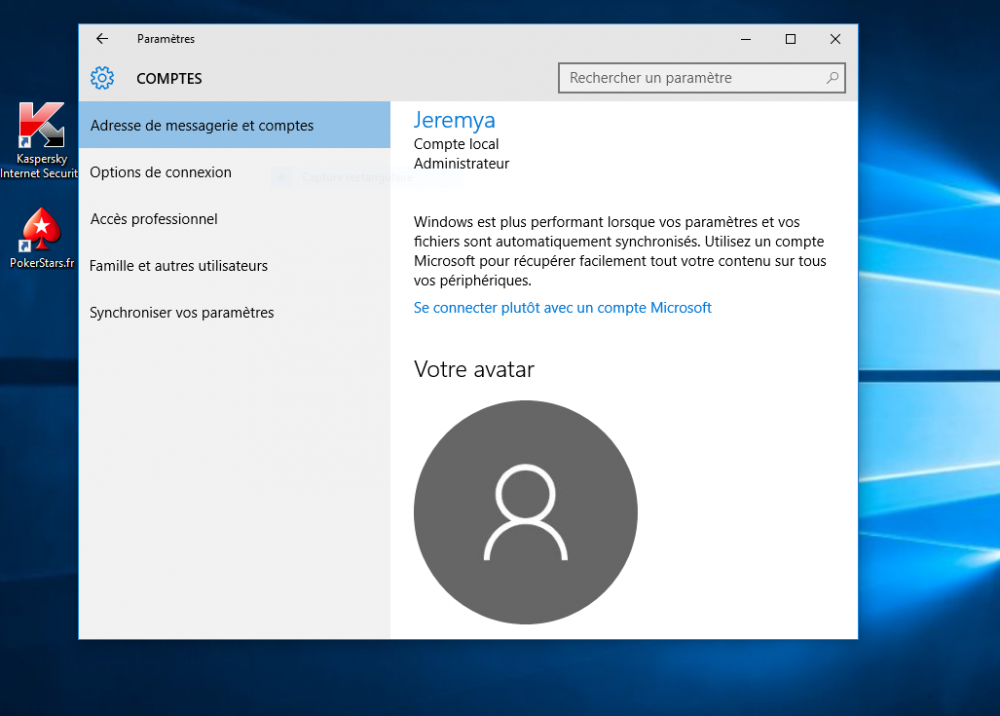Click the default user avatar picture
1000x716 pixels.
click(x=525, y=512)
